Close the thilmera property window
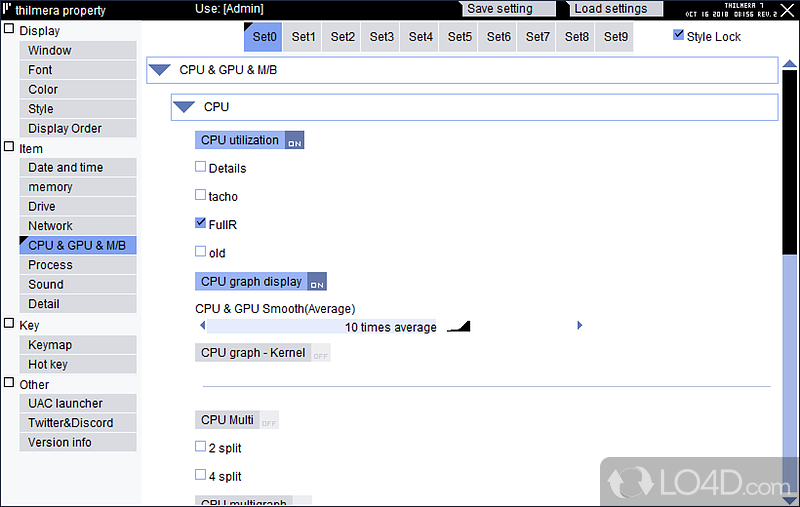 click(x=788, y=9)
